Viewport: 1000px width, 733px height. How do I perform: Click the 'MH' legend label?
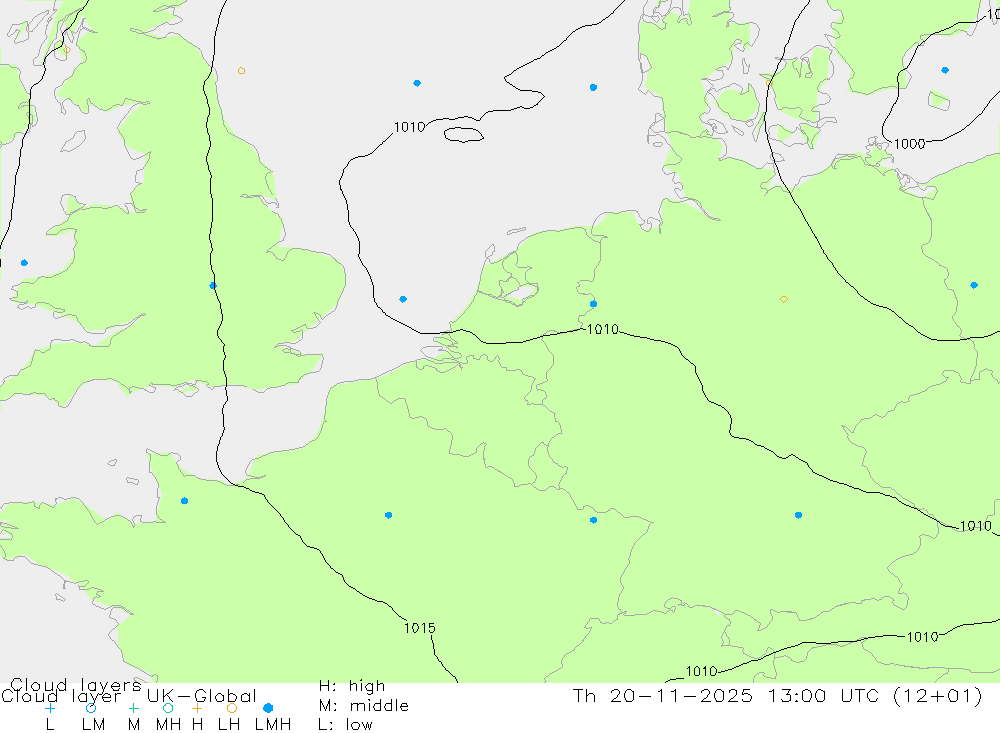(168, 725)
